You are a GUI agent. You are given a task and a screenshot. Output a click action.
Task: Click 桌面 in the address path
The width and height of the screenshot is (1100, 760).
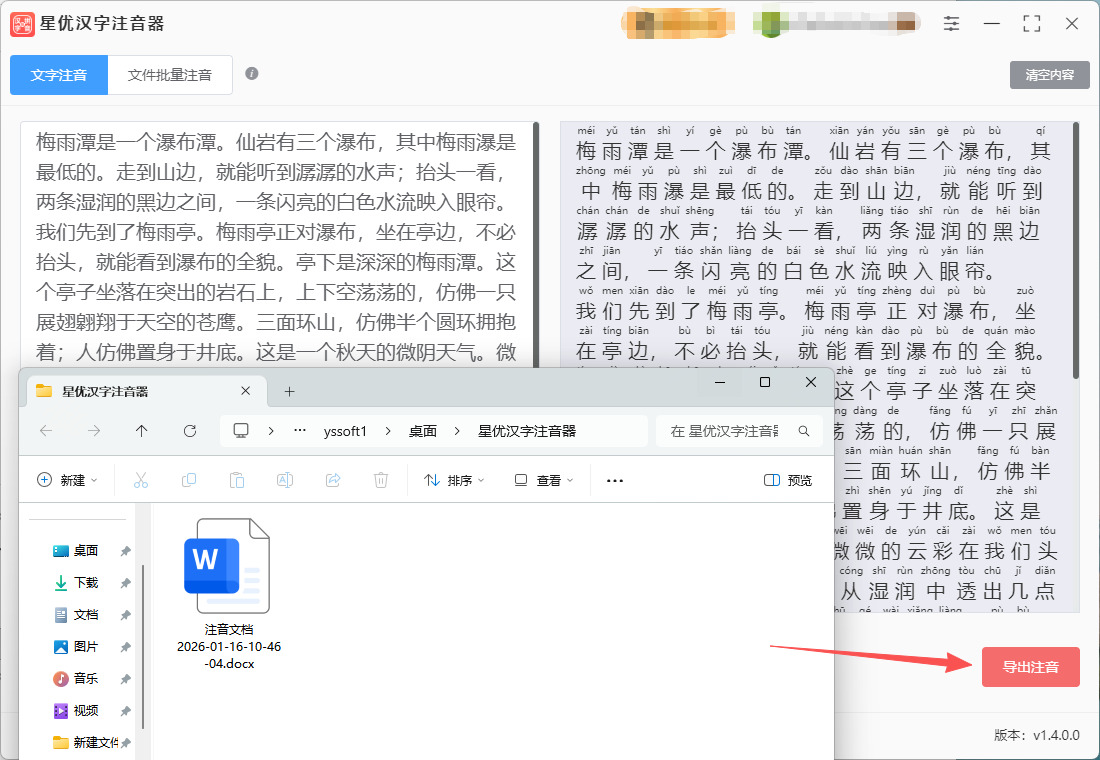pos(423,431)
